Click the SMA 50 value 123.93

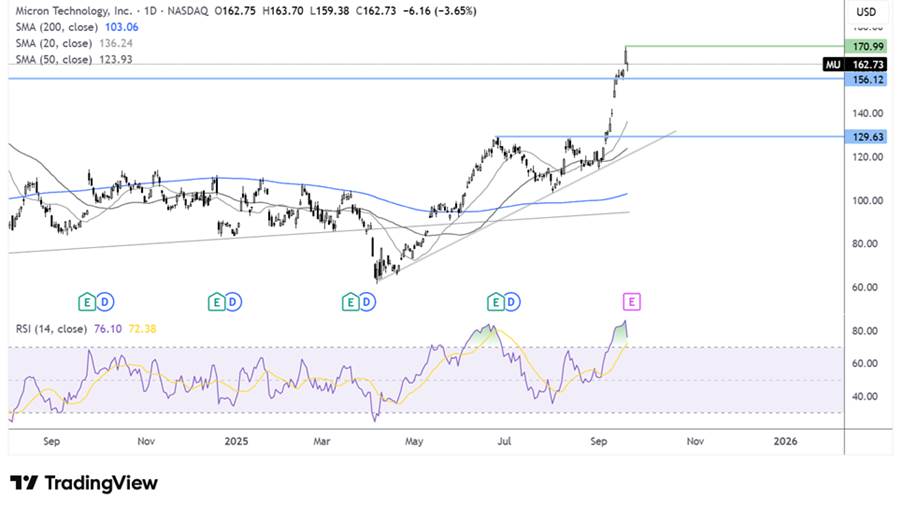click(116, 59)
